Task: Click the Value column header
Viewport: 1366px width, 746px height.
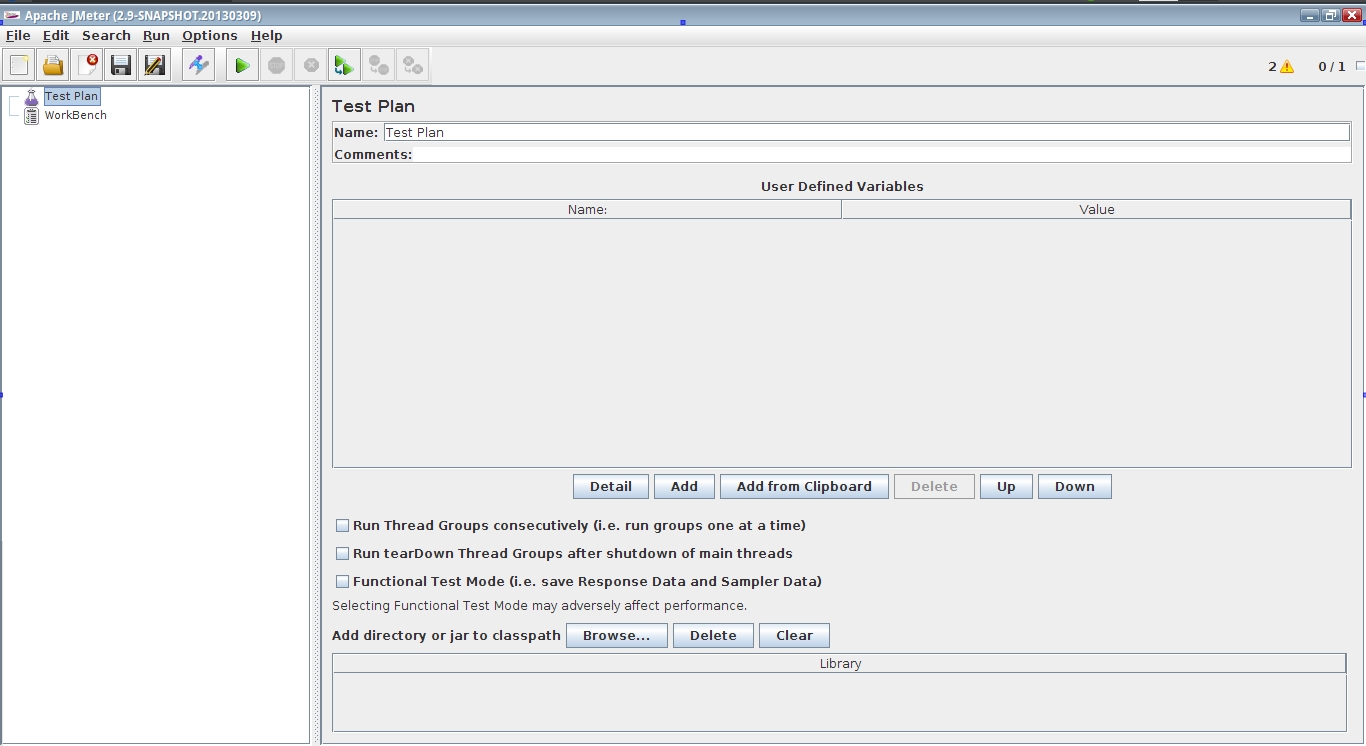Action: pos(1096,209)
